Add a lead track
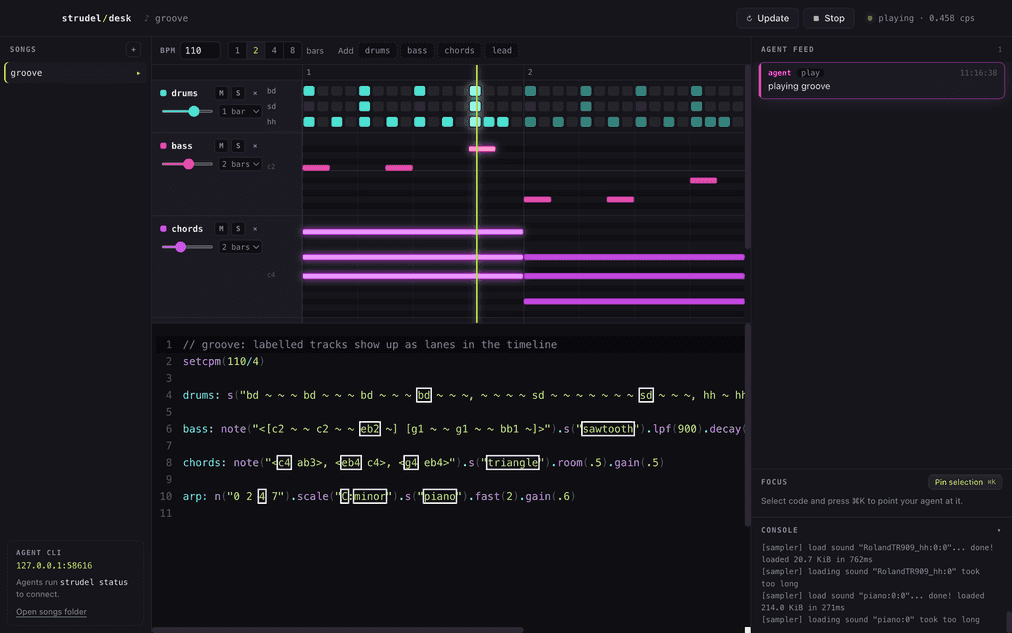 pyautogui.click(x=502, y=50)
